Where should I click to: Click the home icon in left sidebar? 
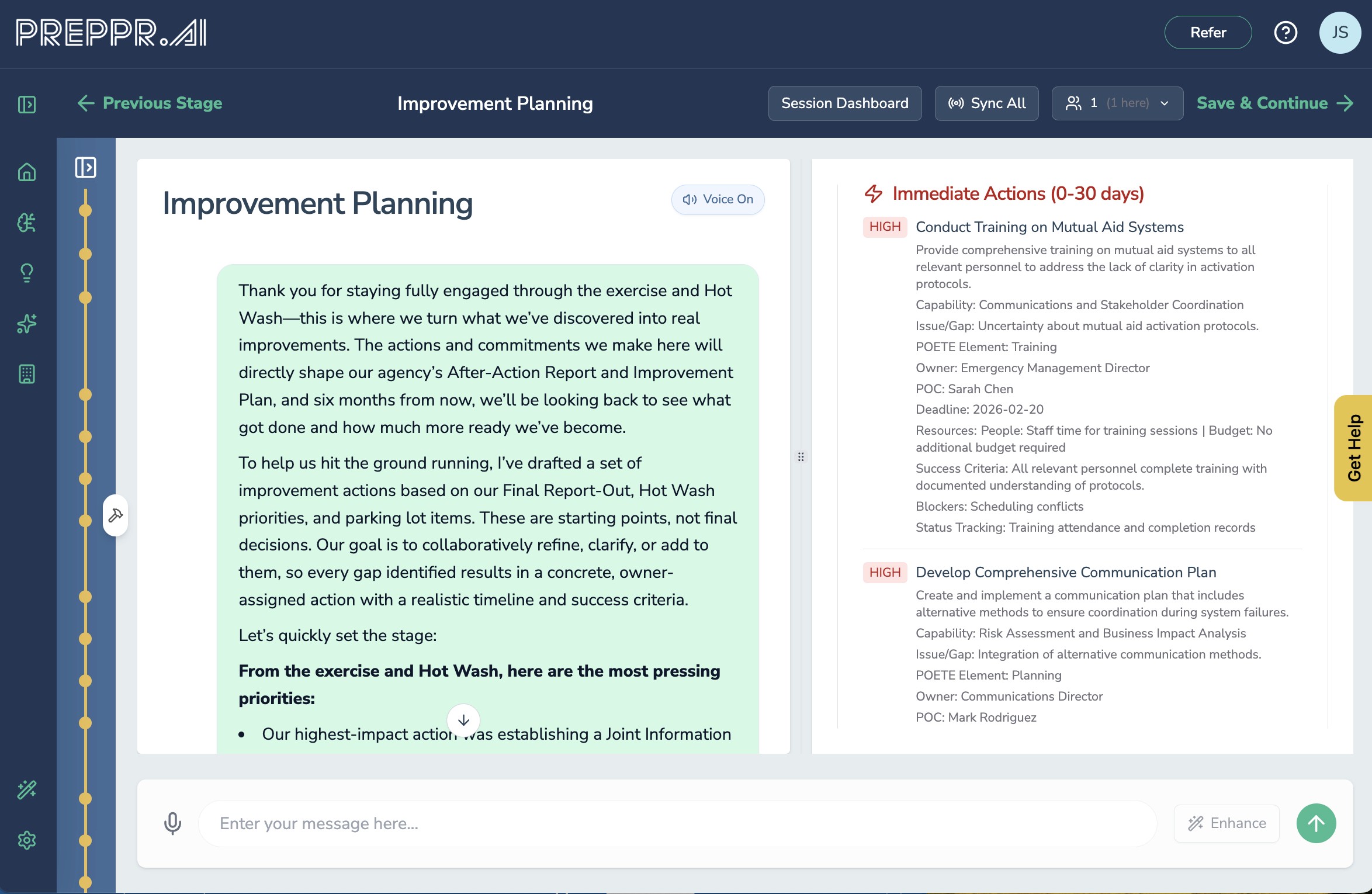[27, 172]
